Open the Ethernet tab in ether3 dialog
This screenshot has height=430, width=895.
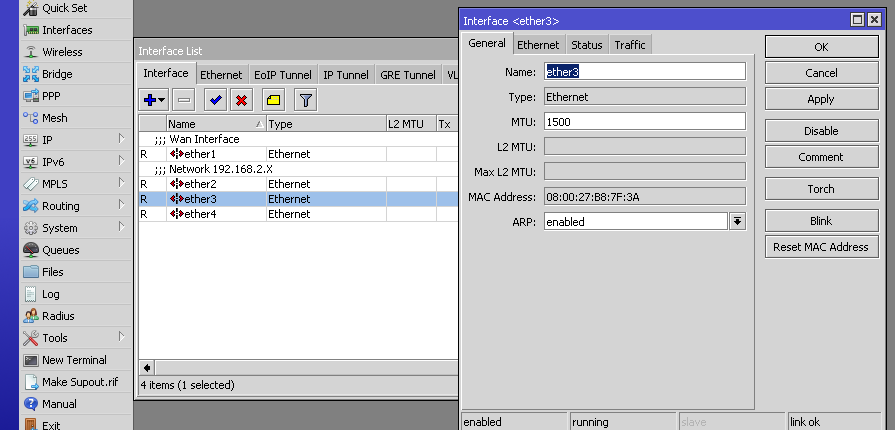coord(538,45)
